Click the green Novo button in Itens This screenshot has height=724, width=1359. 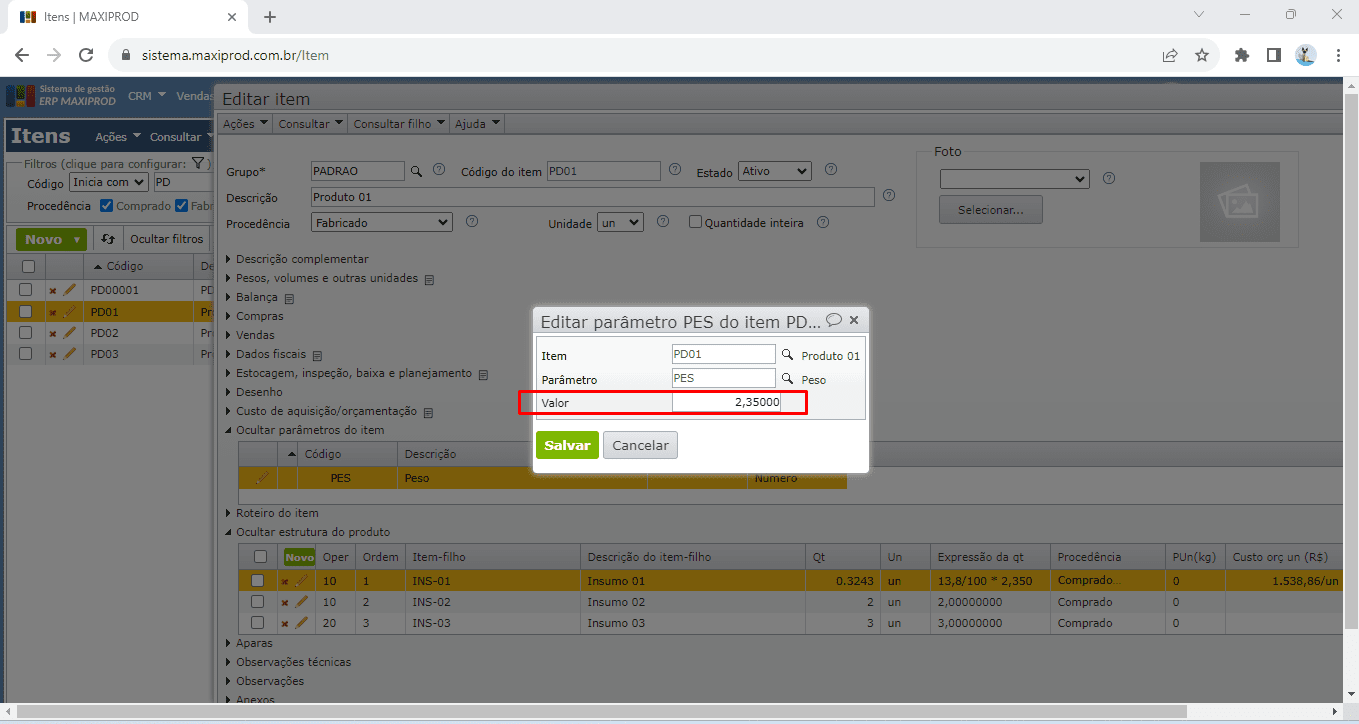point(52,239)
